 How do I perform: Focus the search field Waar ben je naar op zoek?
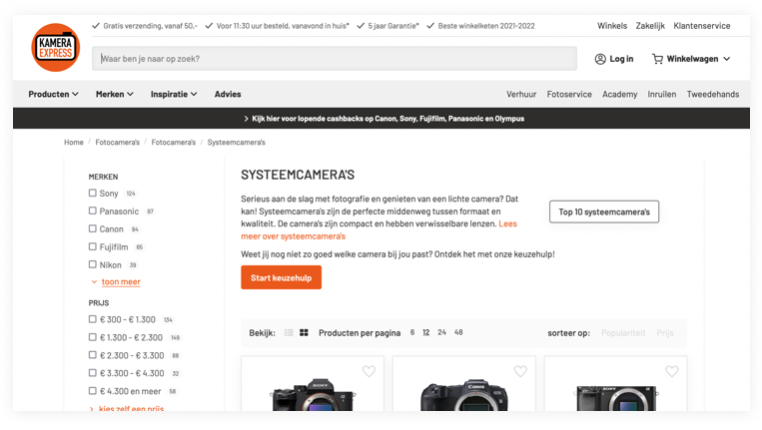[334, 59]
